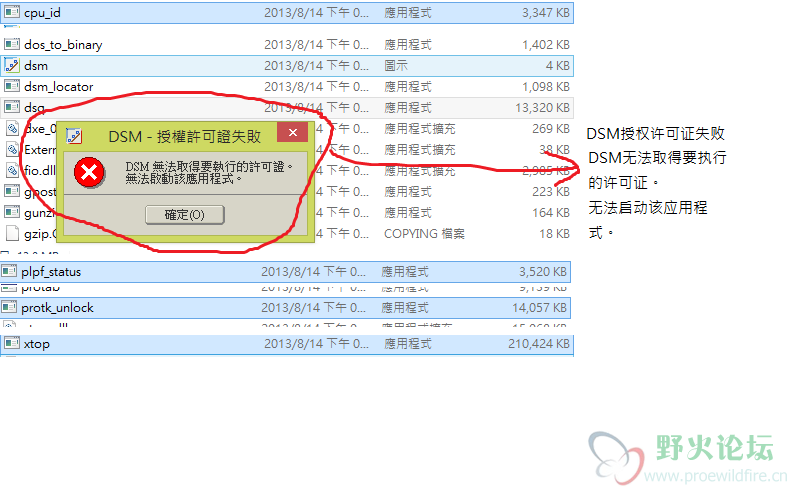Click the xtop application icon
797x494 pixels.
coord(12,344)
